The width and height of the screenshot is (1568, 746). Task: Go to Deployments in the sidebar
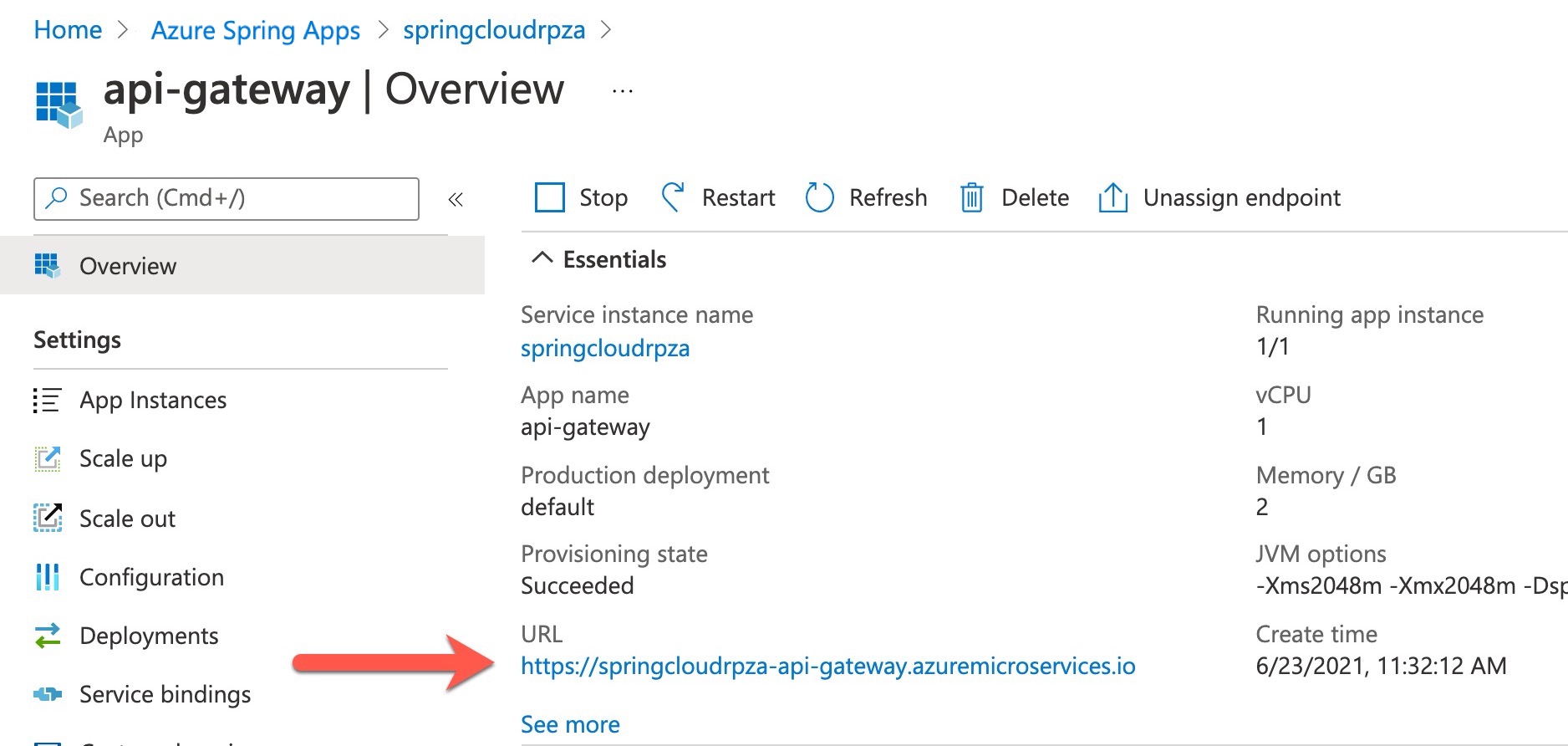[x=149, y=636]
